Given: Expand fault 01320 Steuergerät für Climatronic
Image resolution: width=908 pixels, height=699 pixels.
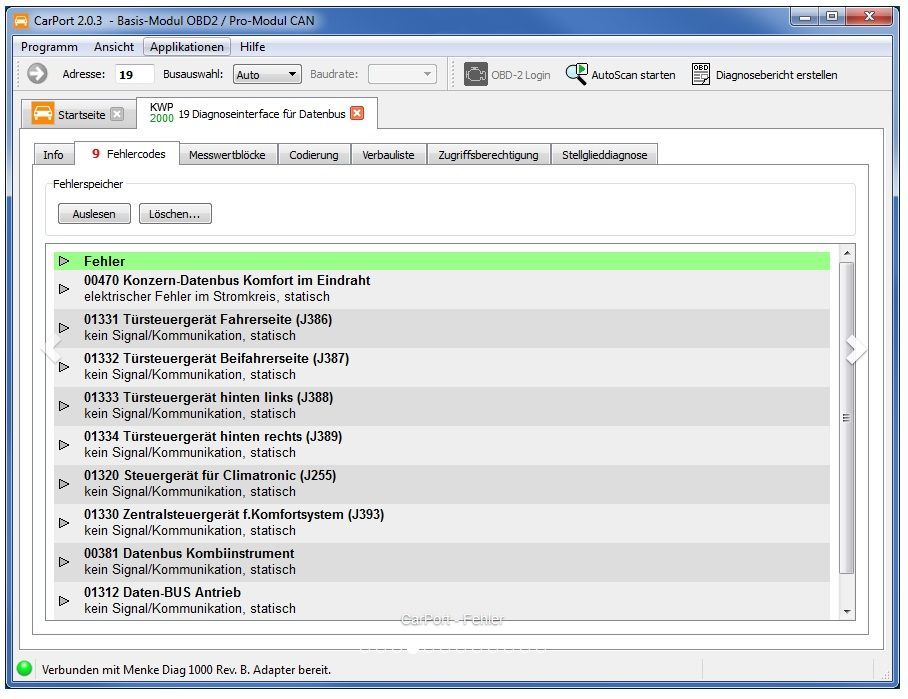Looking at the screenshot, I should coord(65,484).
